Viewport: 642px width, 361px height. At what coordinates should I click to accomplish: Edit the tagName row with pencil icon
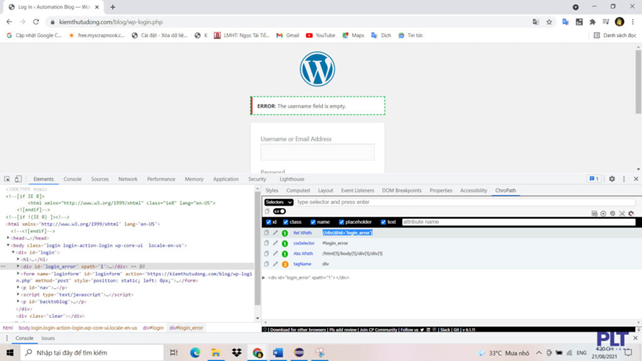pyautogui.click(x=275, y=264)
